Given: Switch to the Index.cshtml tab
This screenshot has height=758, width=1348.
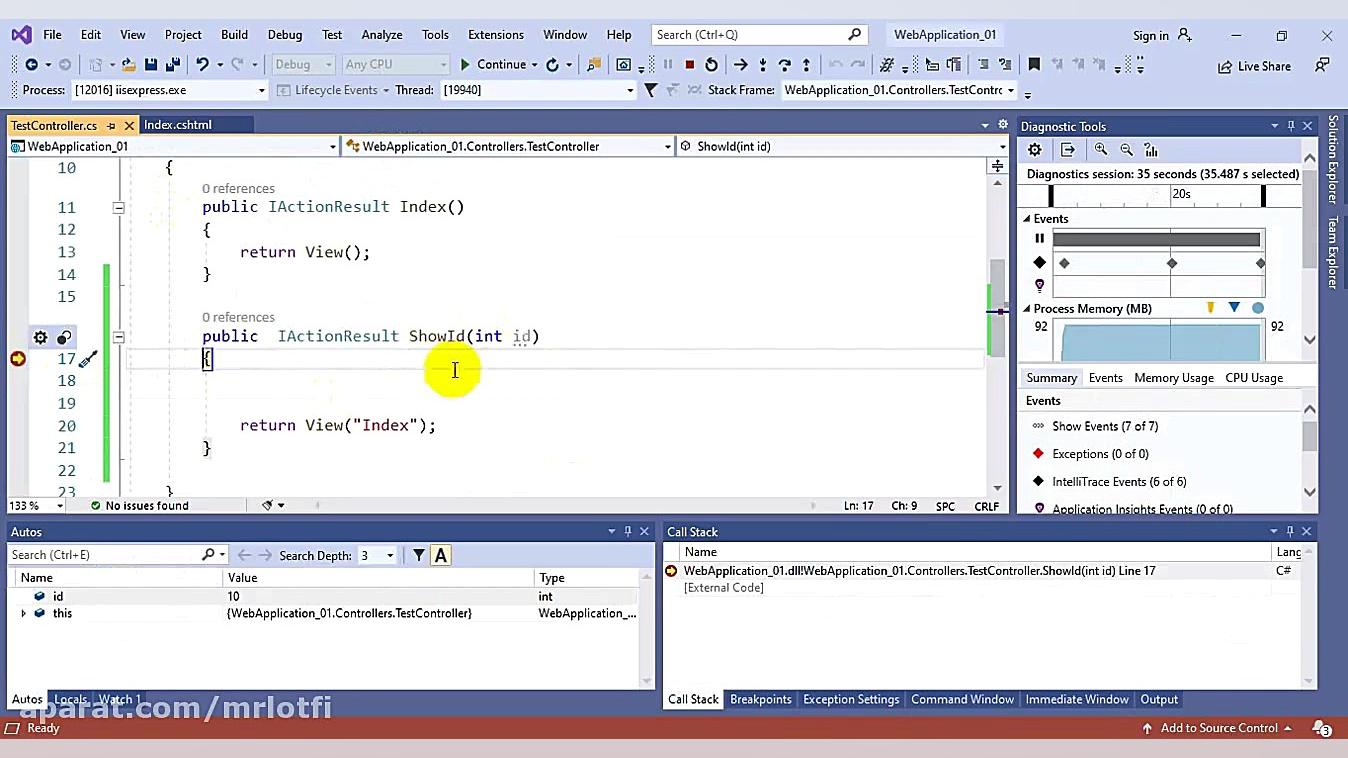Looking at the screenshot, I should (x=178, y=125).
